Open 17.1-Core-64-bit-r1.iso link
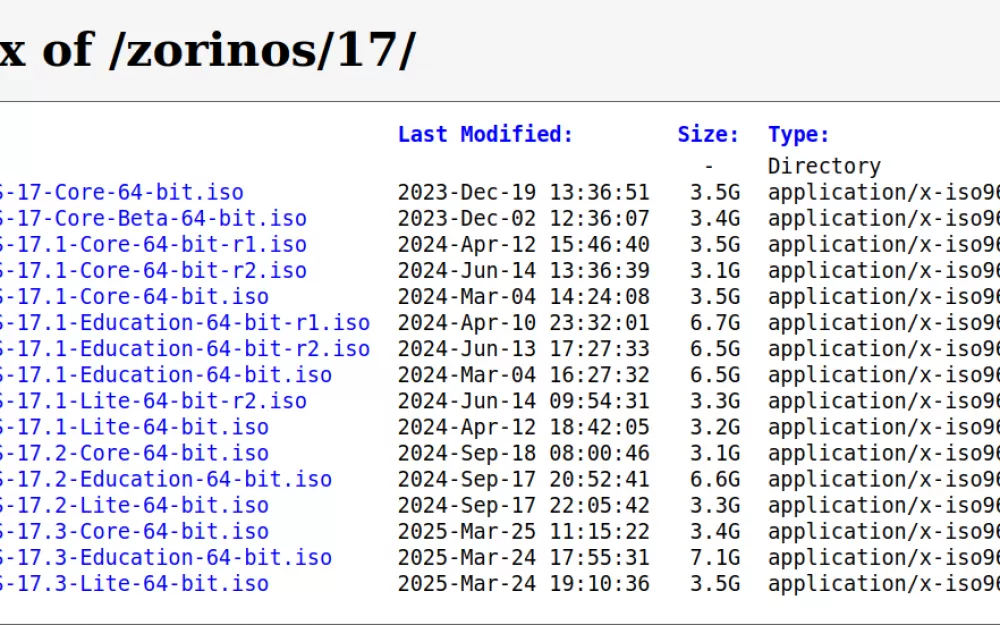The height and width of the screenshot is (625, 1000). pyautogui.click(x=153, y=244)
